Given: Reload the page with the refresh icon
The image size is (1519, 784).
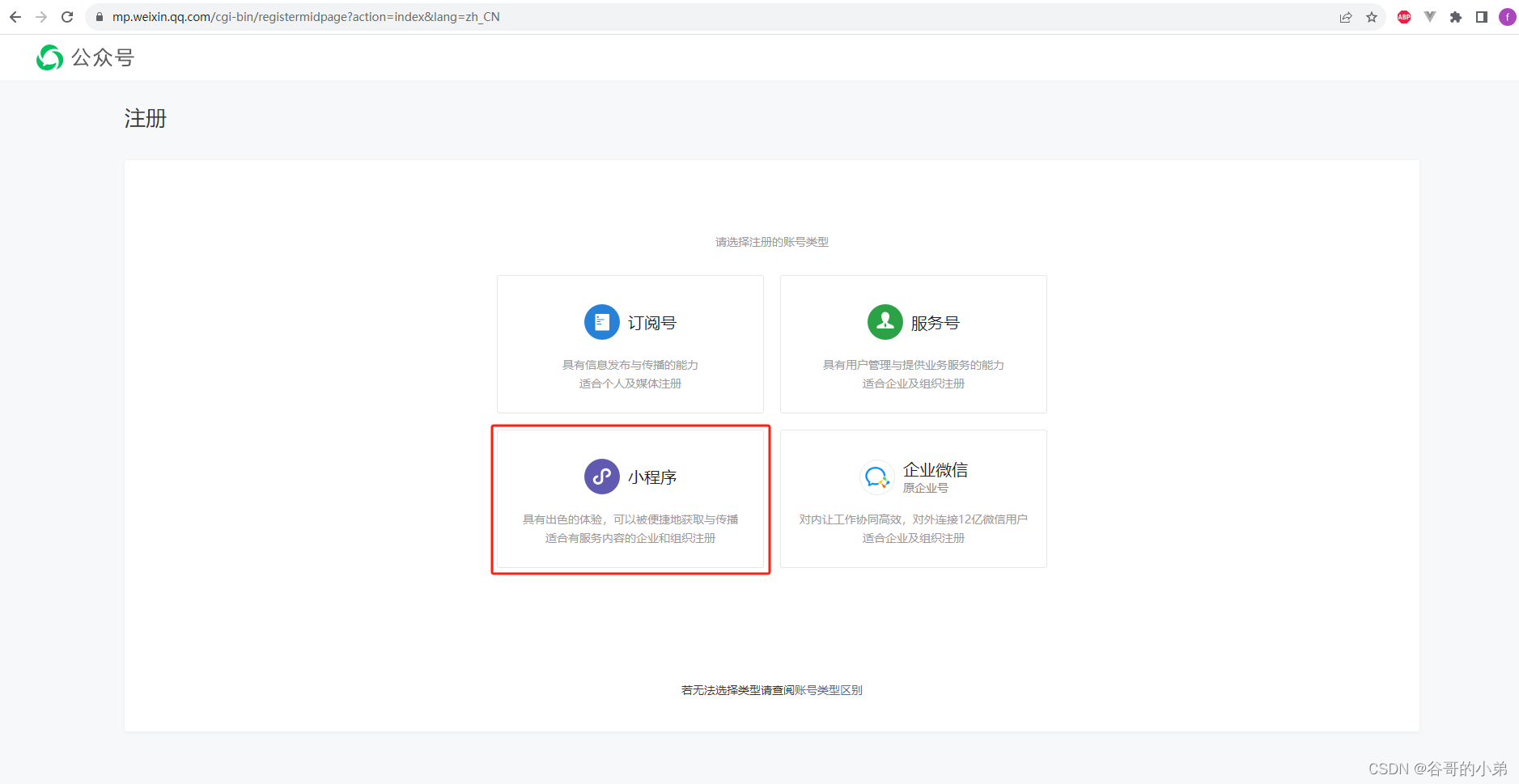Looking at the screenshot, I should (67, 17).
